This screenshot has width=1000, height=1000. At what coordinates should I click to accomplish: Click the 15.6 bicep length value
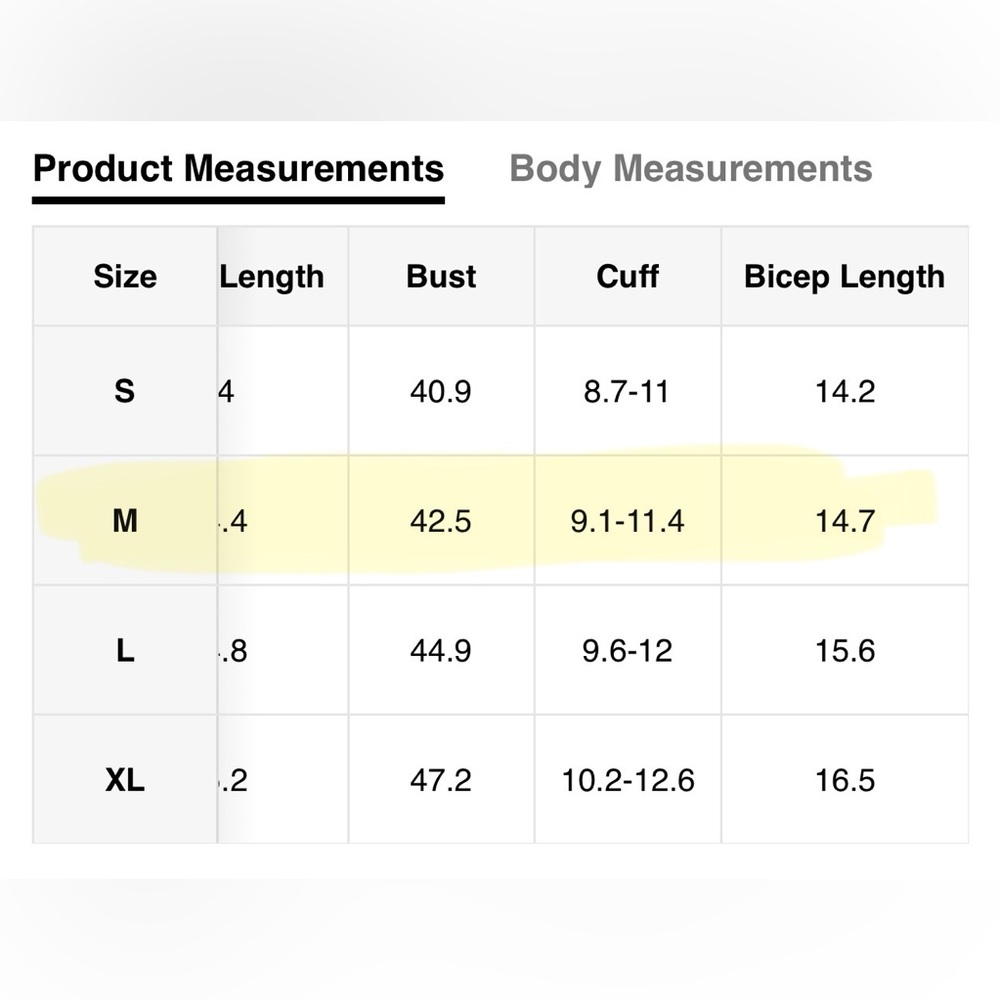coord(845,651)
